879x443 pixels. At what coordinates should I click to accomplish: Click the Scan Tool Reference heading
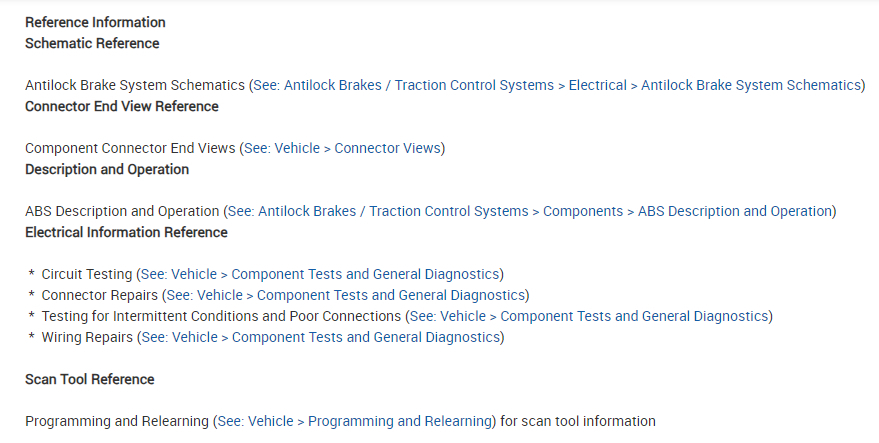tap(90, 379)
